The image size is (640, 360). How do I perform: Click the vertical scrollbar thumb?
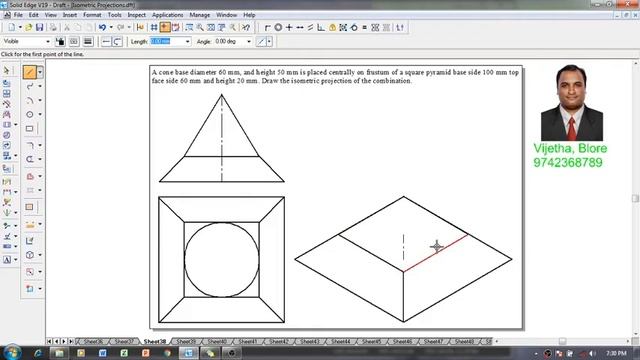point(636,198)
